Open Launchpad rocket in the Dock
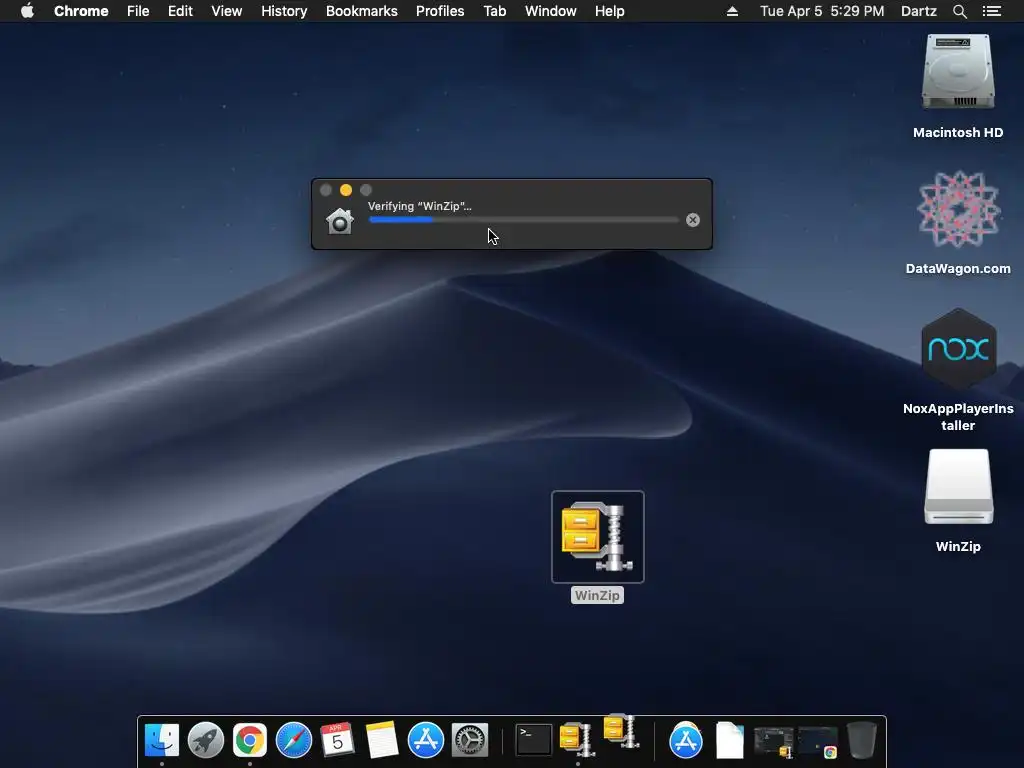The image size is (1024, 768). coord(206,740)
